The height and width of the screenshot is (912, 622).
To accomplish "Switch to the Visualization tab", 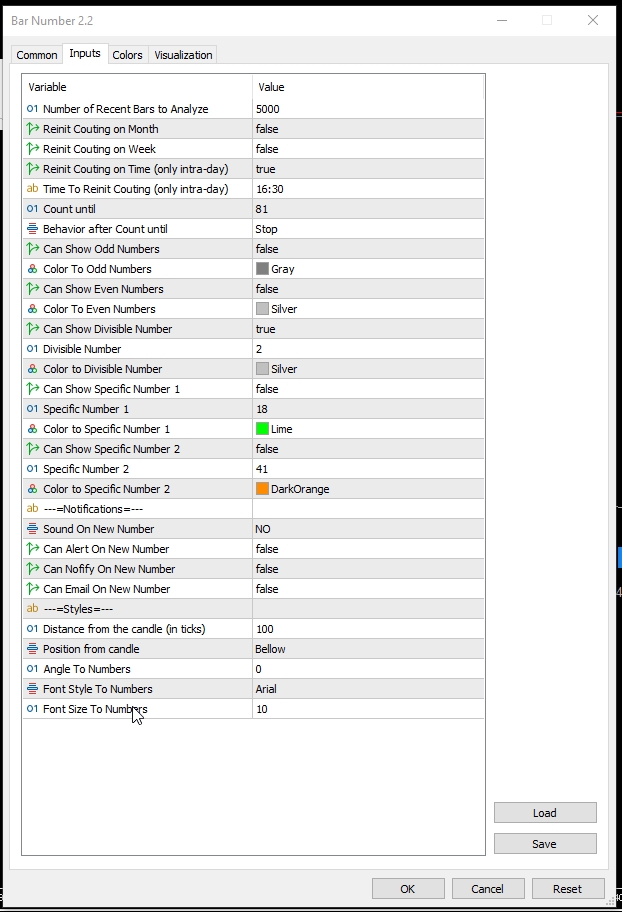I will 183,55.
